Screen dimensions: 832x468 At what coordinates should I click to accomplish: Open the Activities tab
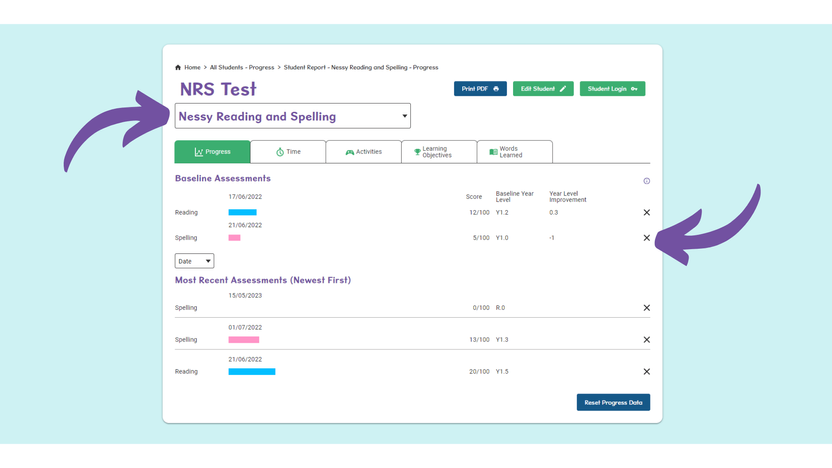point(363,152)
